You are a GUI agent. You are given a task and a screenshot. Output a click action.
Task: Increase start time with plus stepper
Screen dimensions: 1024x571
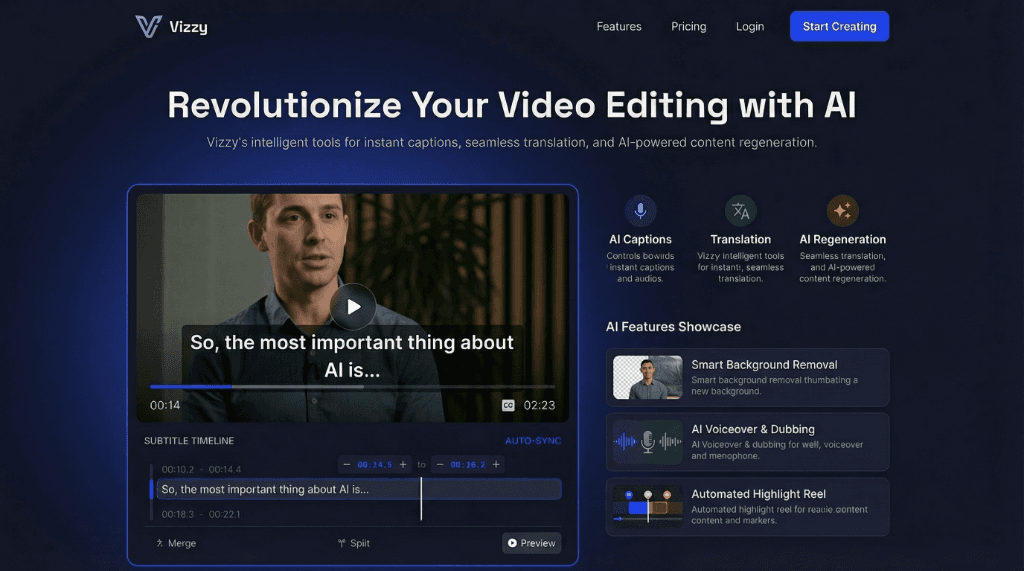404,464
